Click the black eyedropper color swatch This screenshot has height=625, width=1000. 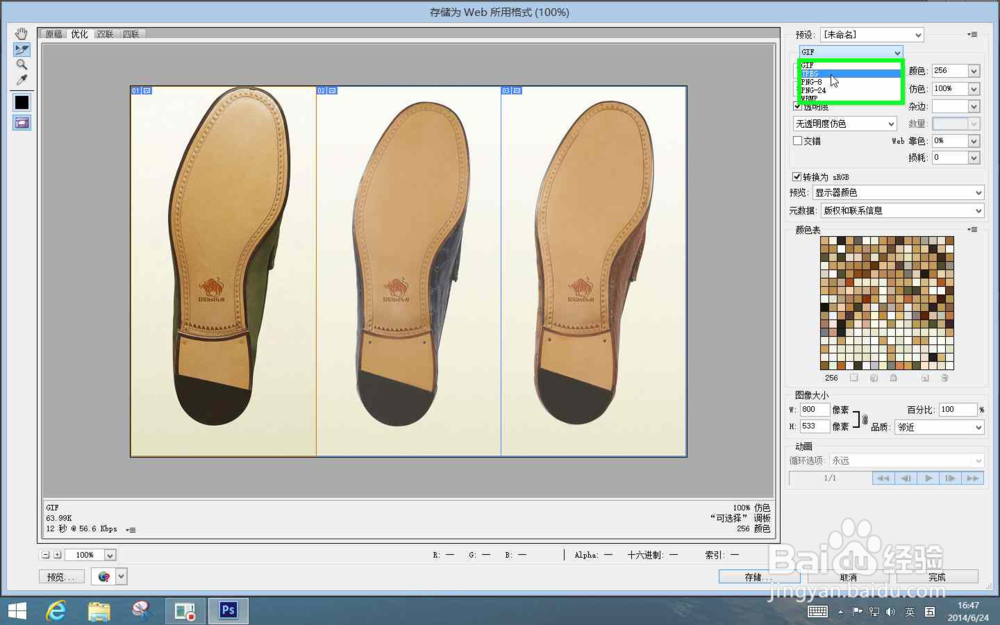pos(22,102)
